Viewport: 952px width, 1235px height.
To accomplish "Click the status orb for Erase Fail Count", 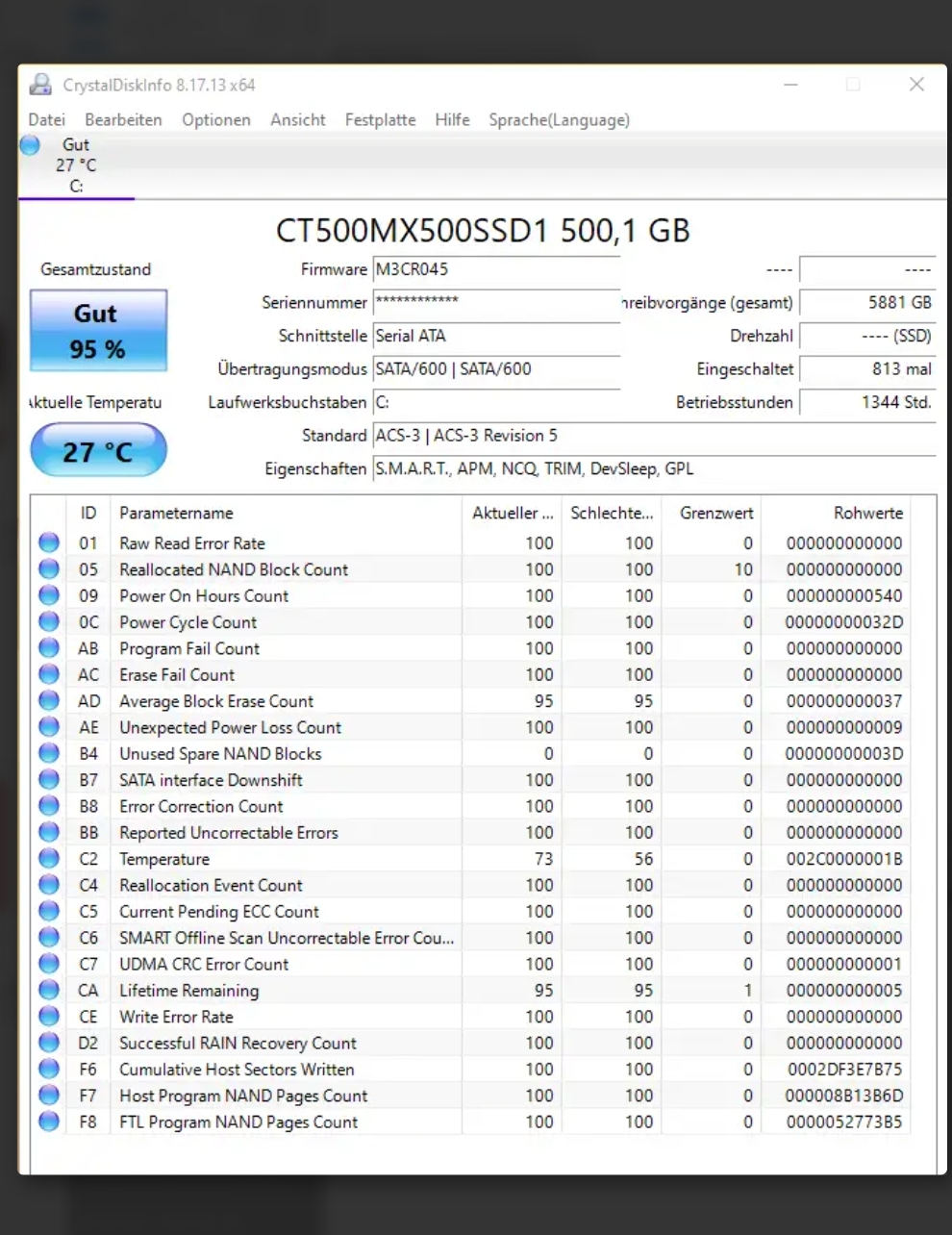I will coord(49,674).
